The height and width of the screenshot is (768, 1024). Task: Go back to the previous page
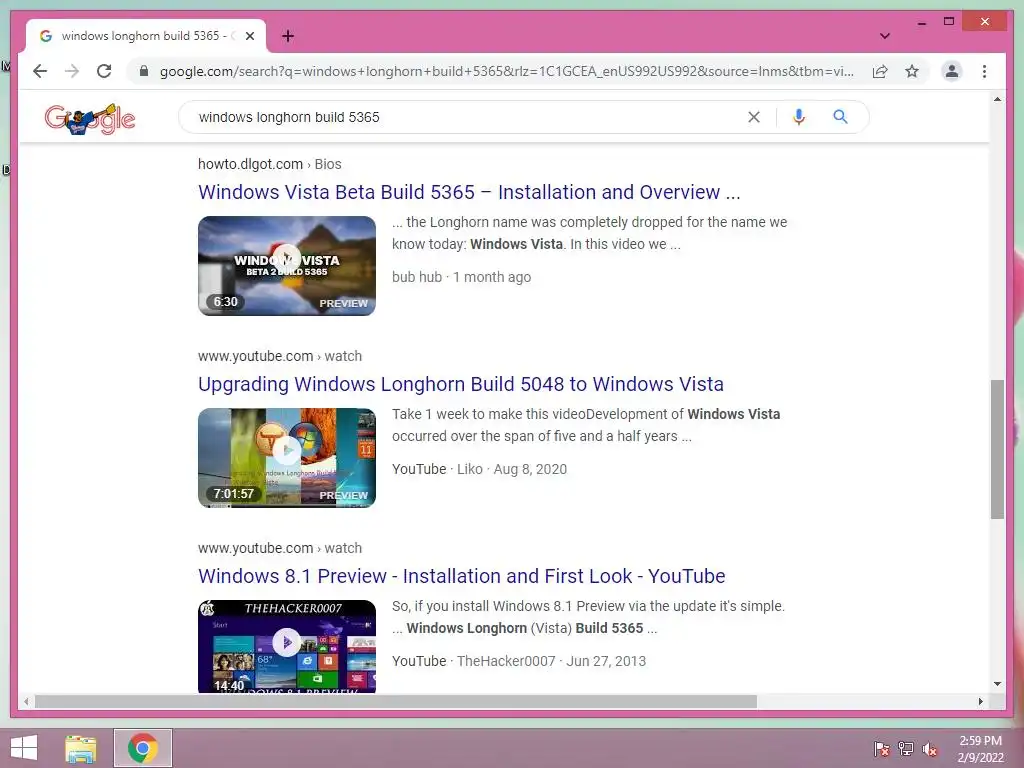click(x=40, y=71)
